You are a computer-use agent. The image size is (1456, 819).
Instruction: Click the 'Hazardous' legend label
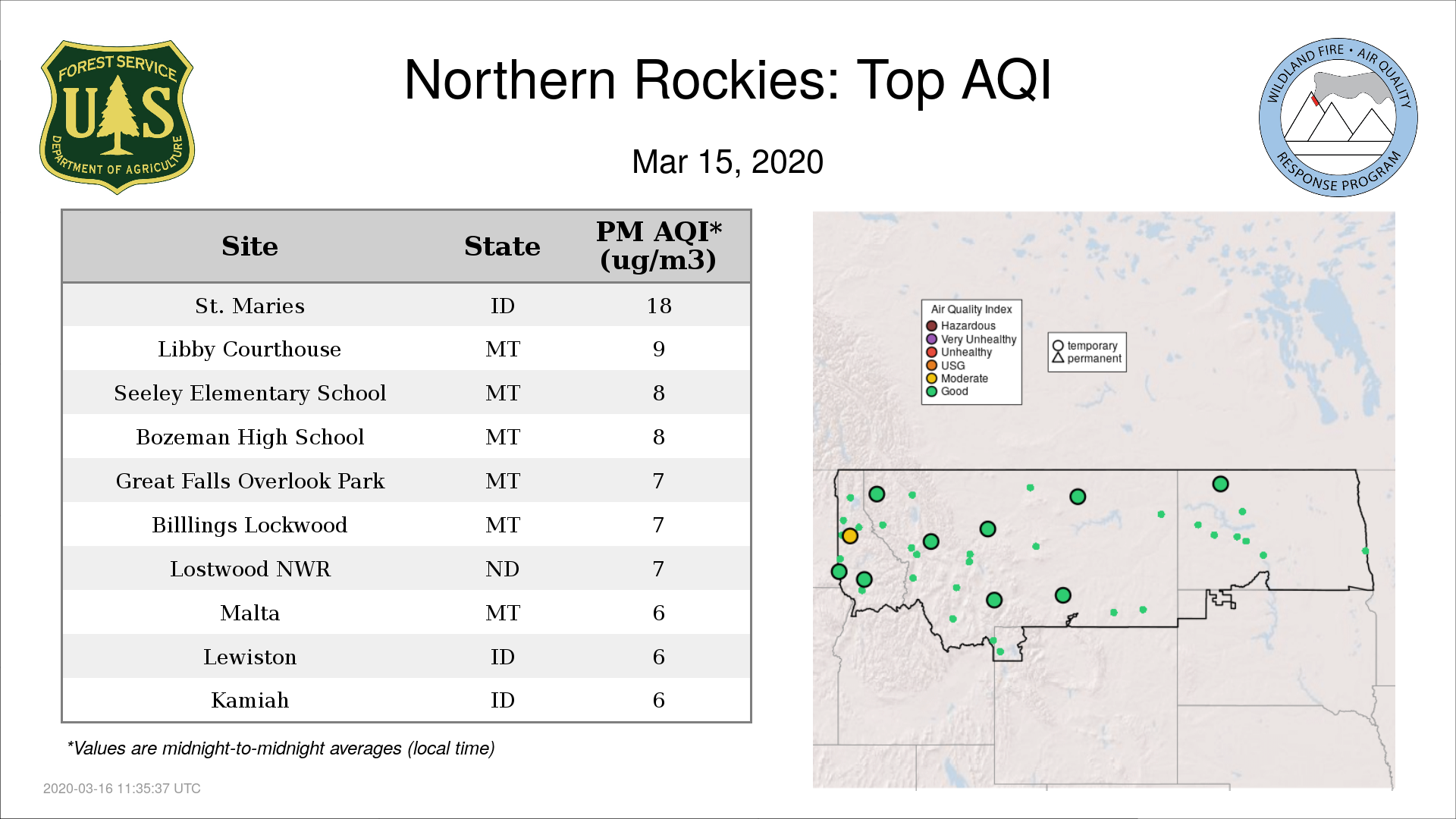(968, 326)
